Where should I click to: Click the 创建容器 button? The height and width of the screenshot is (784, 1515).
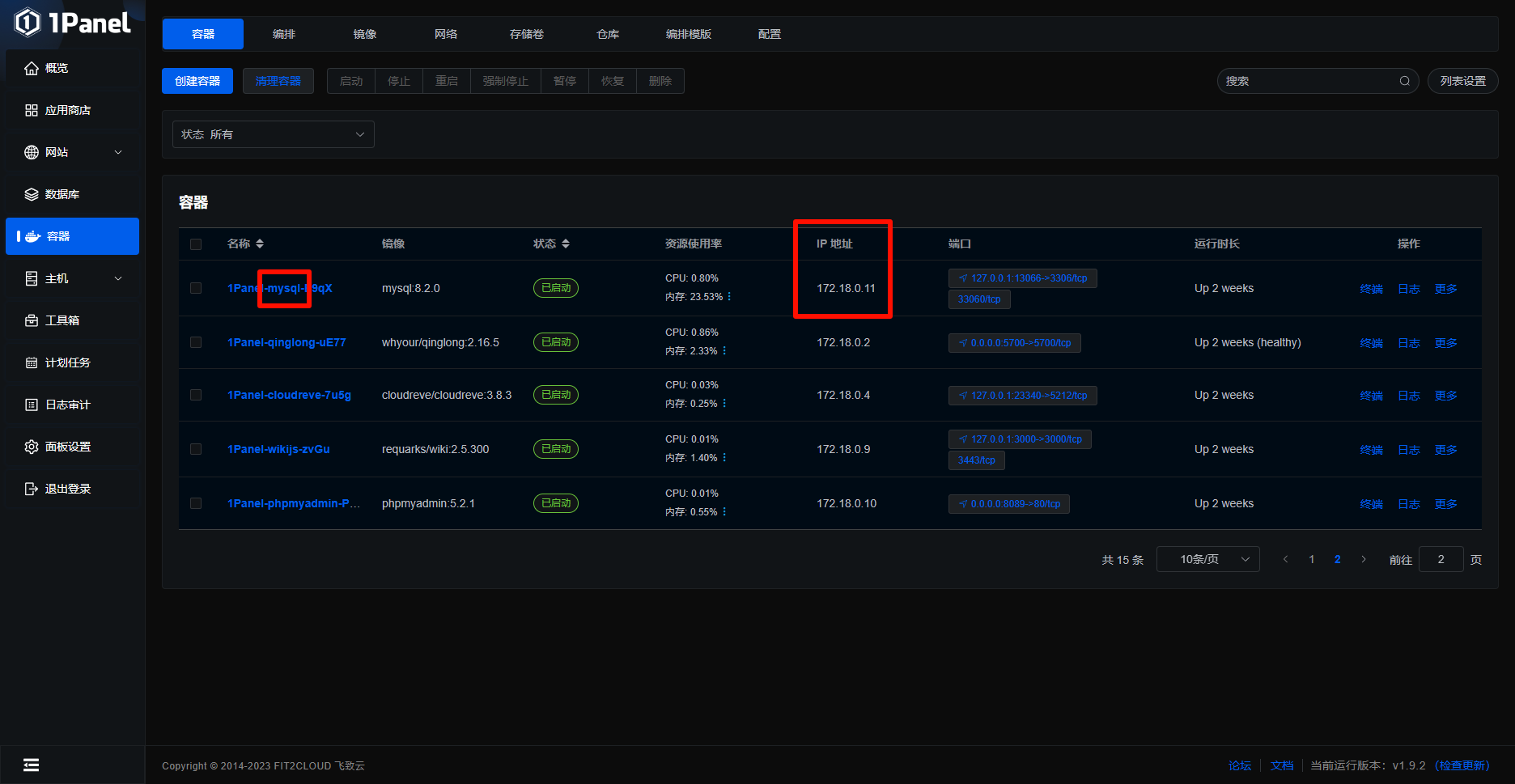[197, 81]
